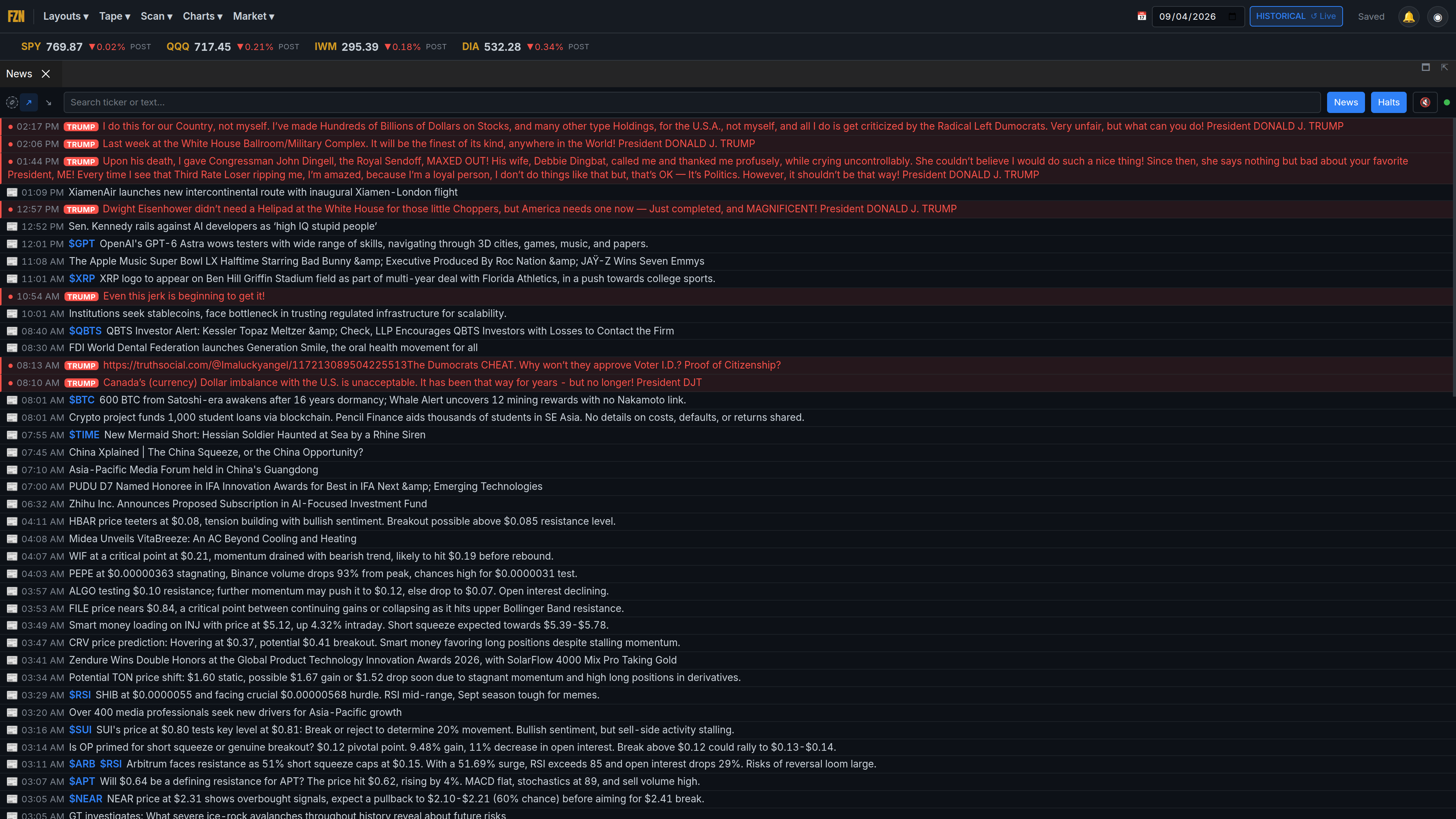Focus the Search ticker or text field

click(x=692, y=102)
